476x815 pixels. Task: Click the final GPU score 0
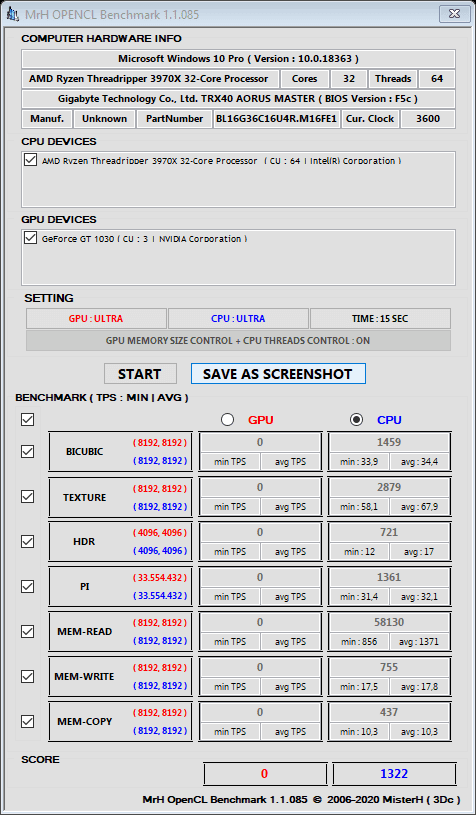click(265, 773)
